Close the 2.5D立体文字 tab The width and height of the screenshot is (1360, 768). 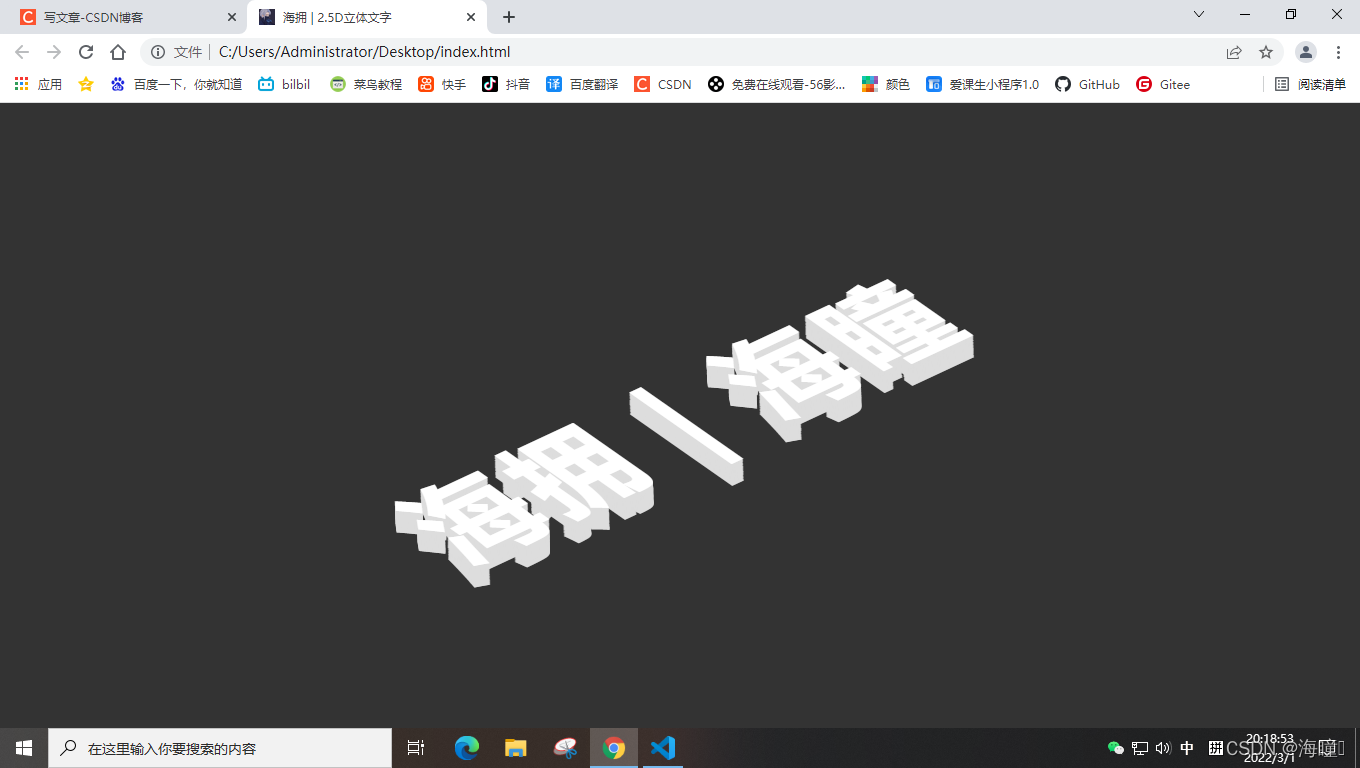click(x=471, y=17)
